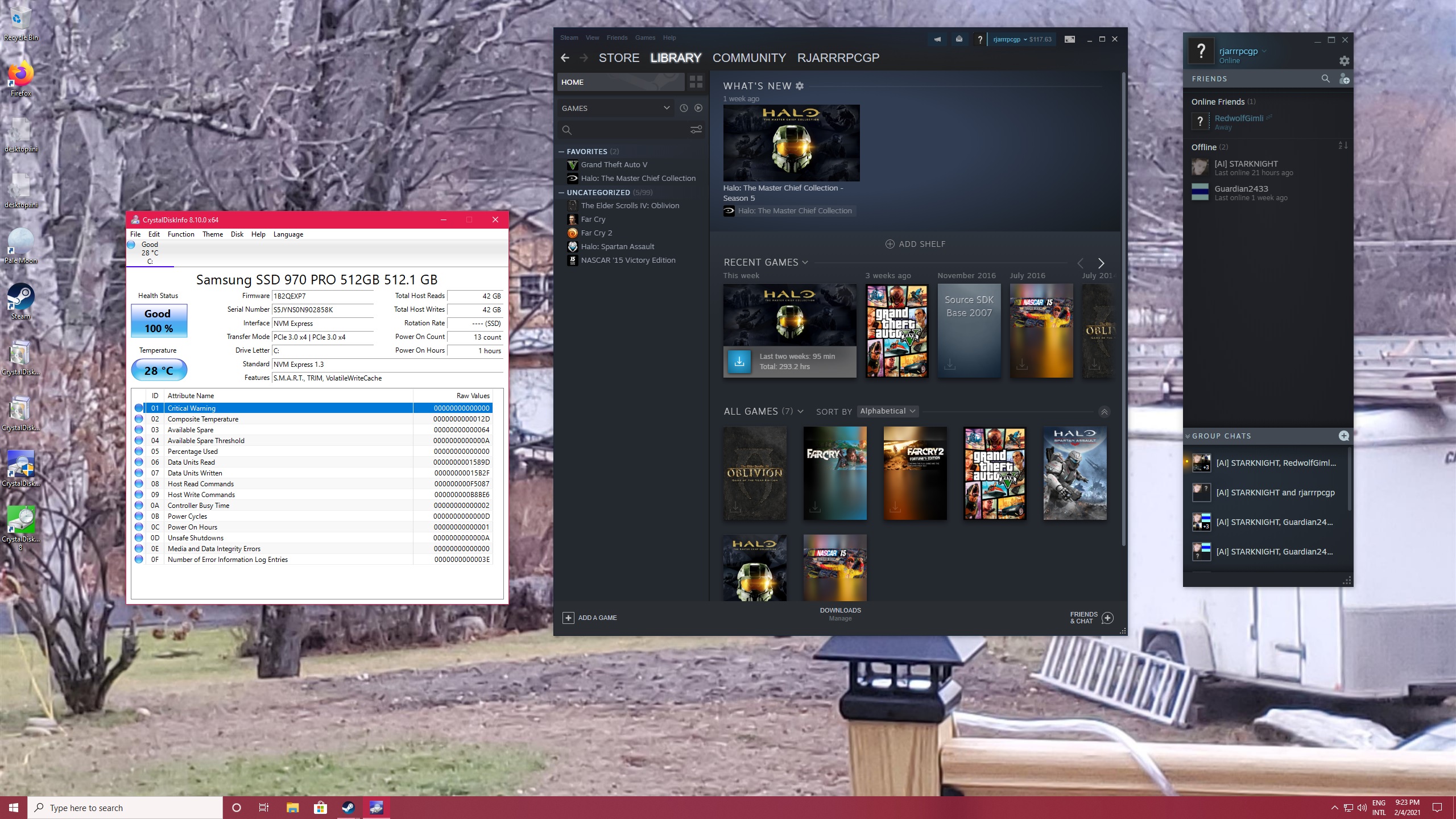
Task: Switch Steam to Big Picture mode icon
Action: click(x=1069, y=39)
